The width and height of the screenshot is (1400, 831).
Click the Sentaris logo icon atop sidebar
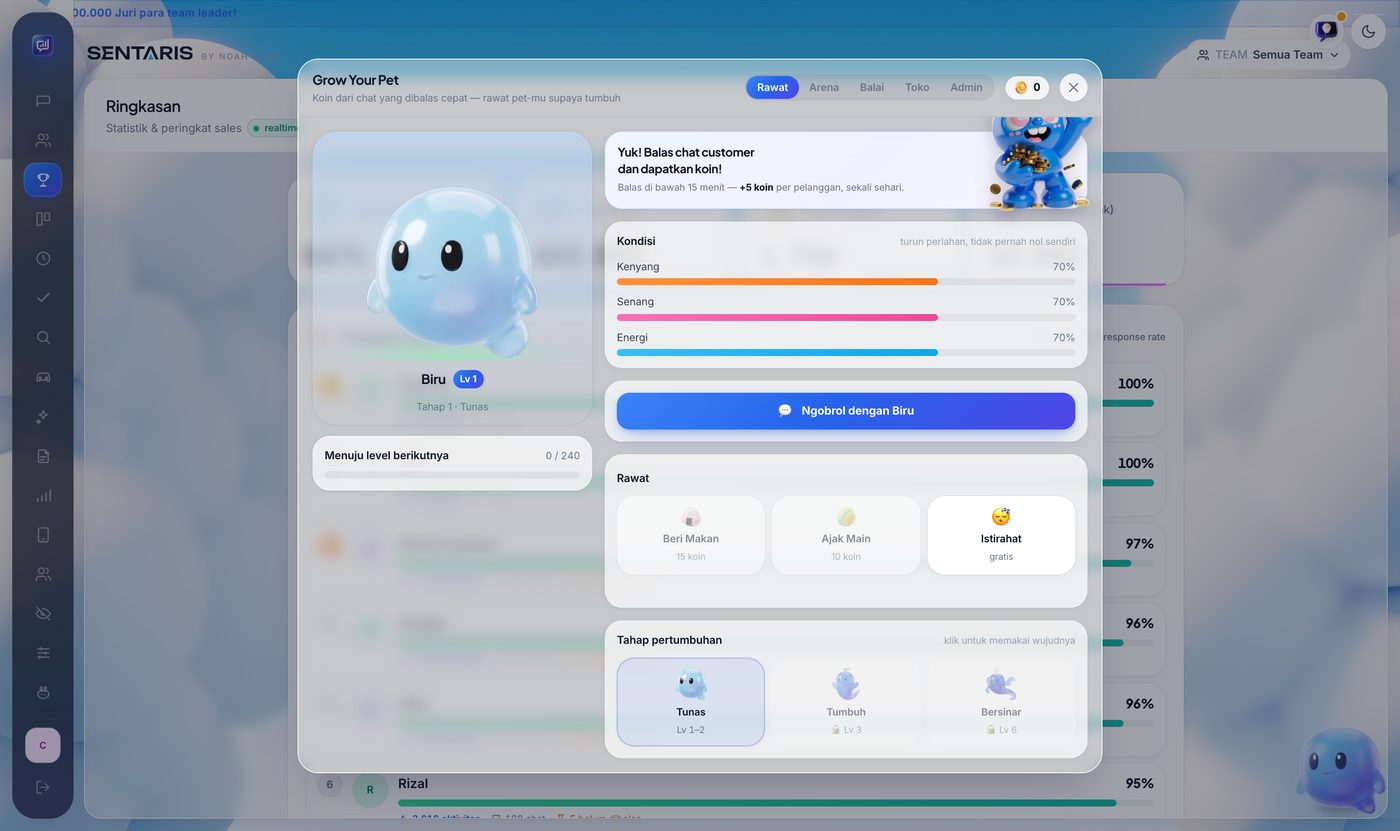click(x=42, y=45)
